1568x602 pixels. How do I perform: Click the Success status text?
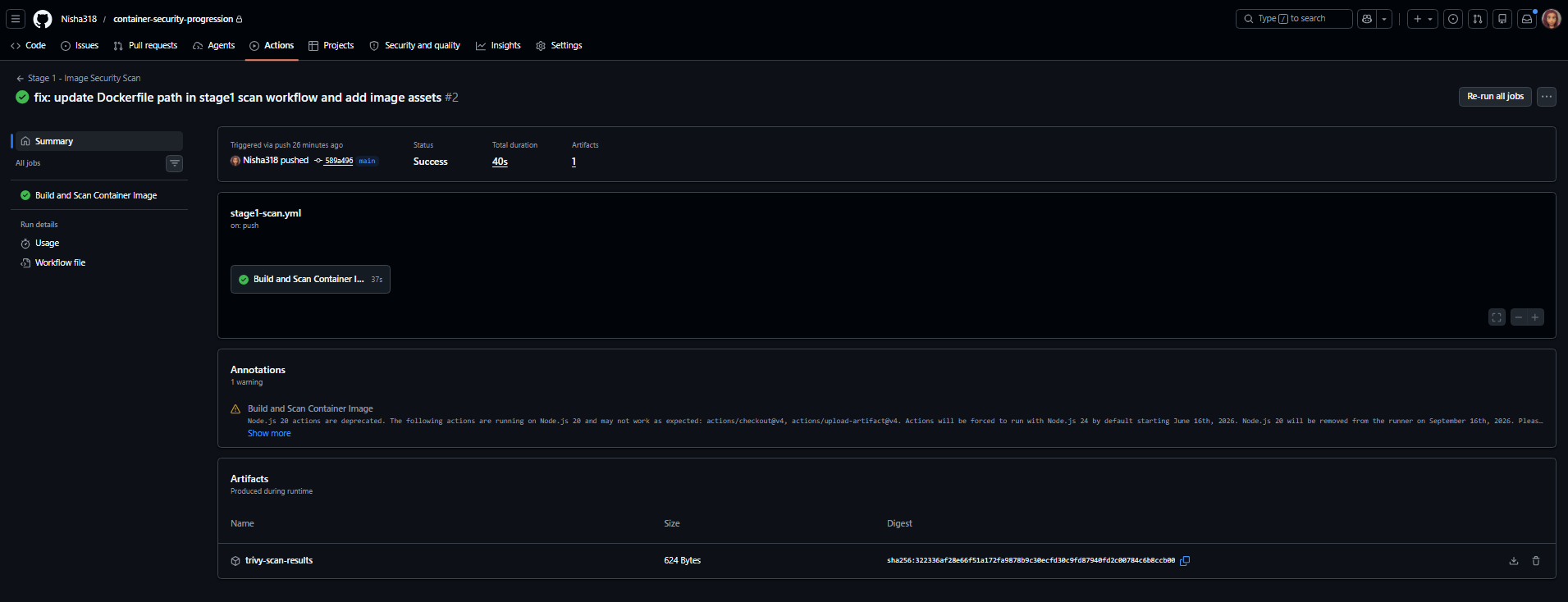pyautogui.click(x=431, y=162)
